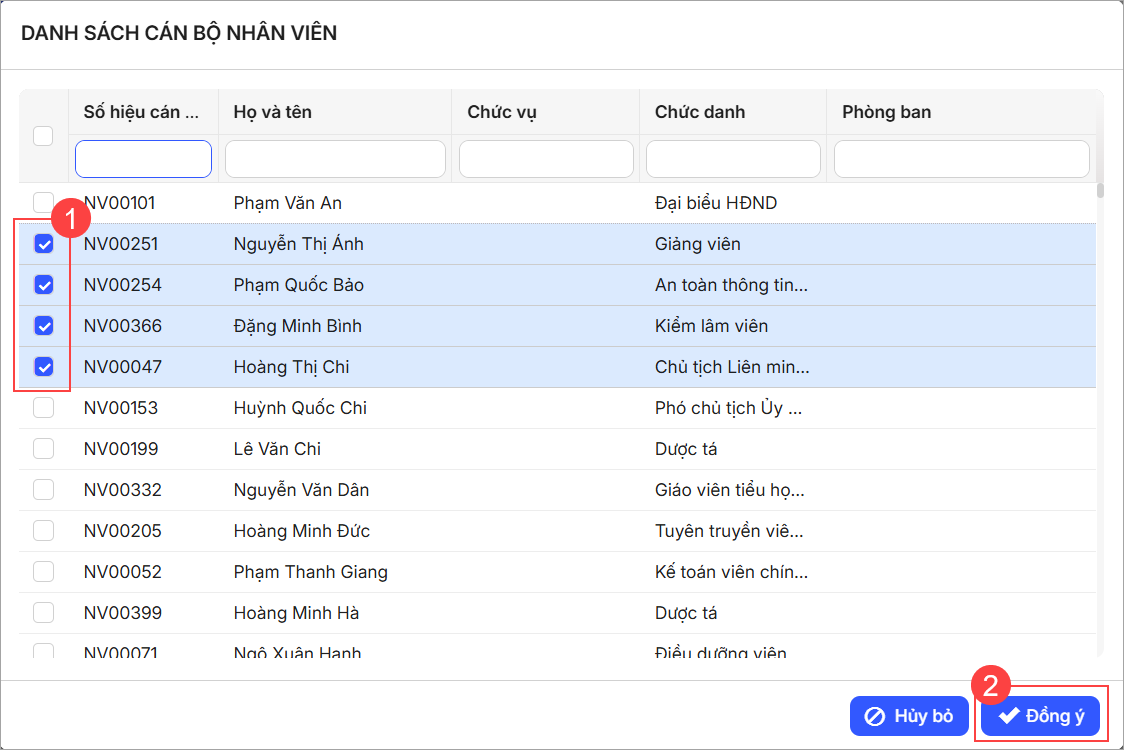Click the vertical scrollbar thumb of the list
1124x750 pixels.
coord(1100,191)
